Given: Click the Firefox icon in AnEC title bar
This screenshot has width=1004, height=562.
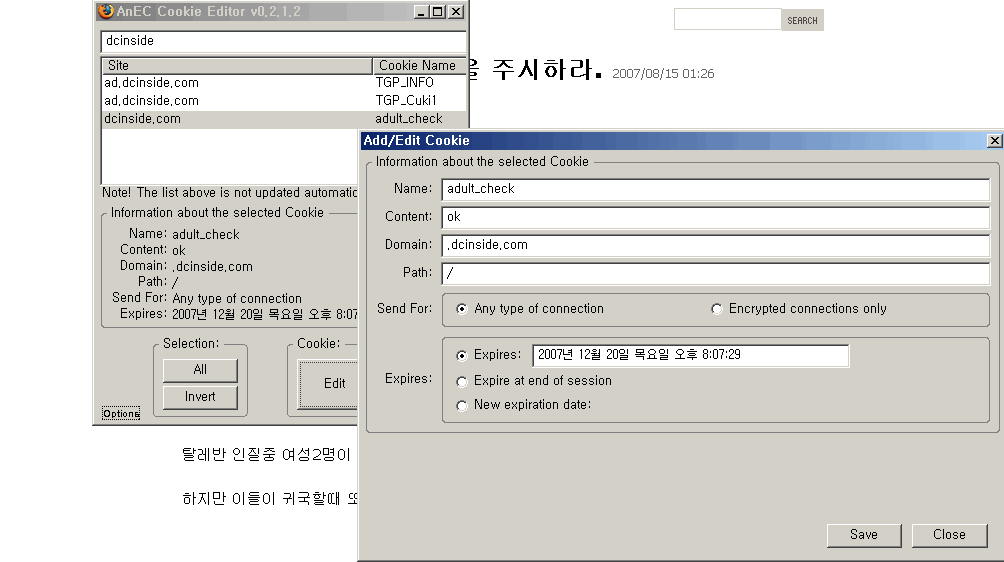Looking at the screenshot, I should (106, 11).
